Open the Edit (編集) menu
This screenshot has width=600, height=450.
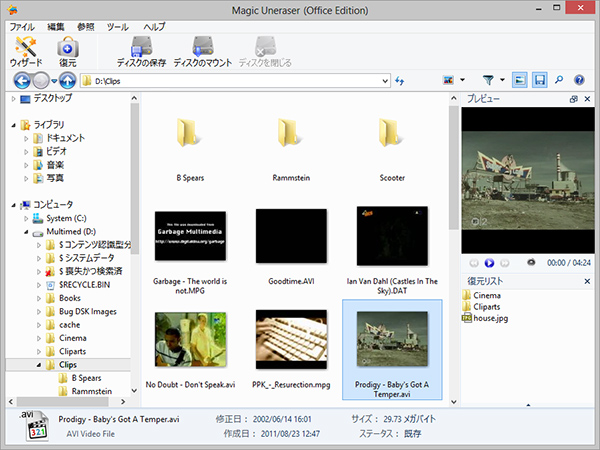[56, 27]
